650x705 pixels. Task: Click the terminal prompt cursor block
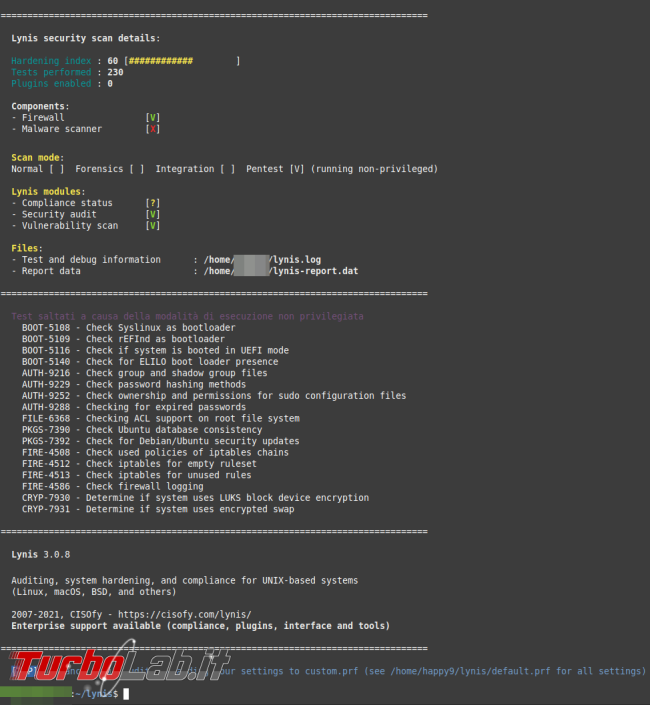coord(126,694)
